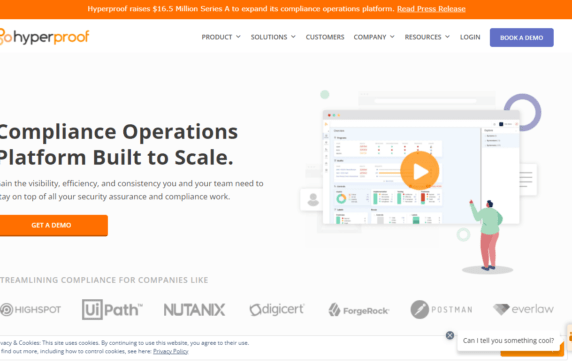Click the everlaw logo
Image resolution: width=572 pixels, height=364 pixels.
click(x=523, y=309)
